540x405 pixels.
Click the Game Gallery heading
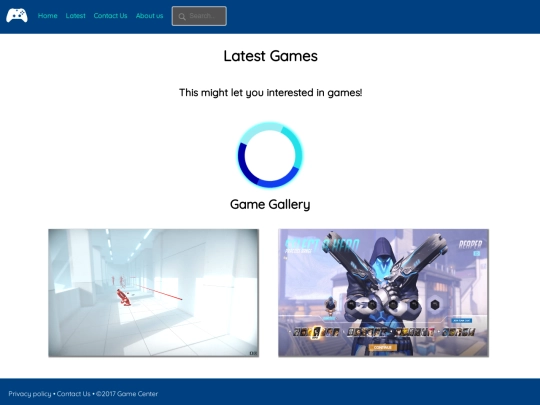[270, 204]
